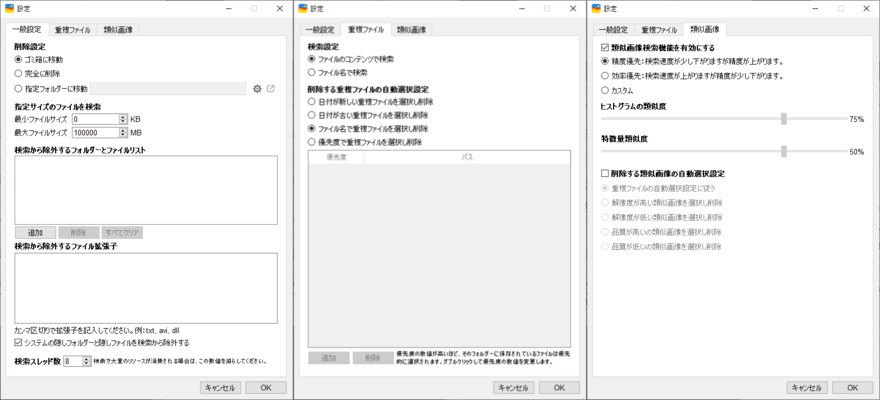The height and width of the screenshot is (400, 880).
Task: Click the 最大ファイルサイズ value field
Action: (95, 133)
